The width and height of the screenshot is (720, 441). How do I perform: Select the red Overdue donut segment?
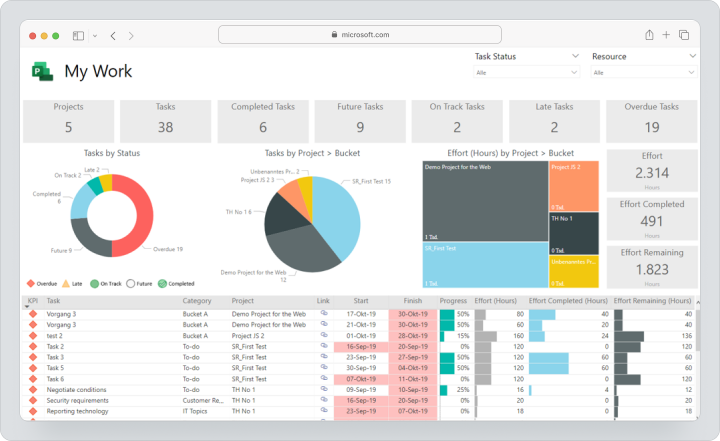click(144, 216)
